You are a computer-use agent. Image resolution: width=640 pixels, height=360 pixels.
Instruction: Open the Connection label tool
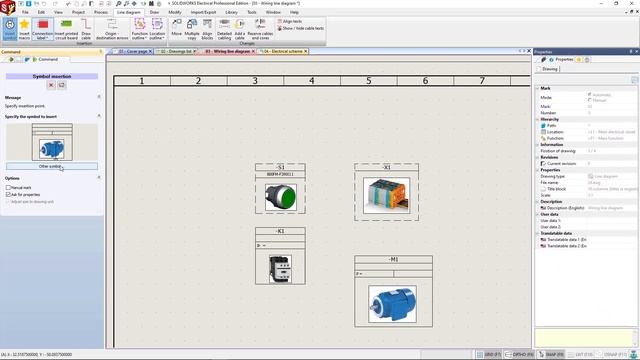42,29
